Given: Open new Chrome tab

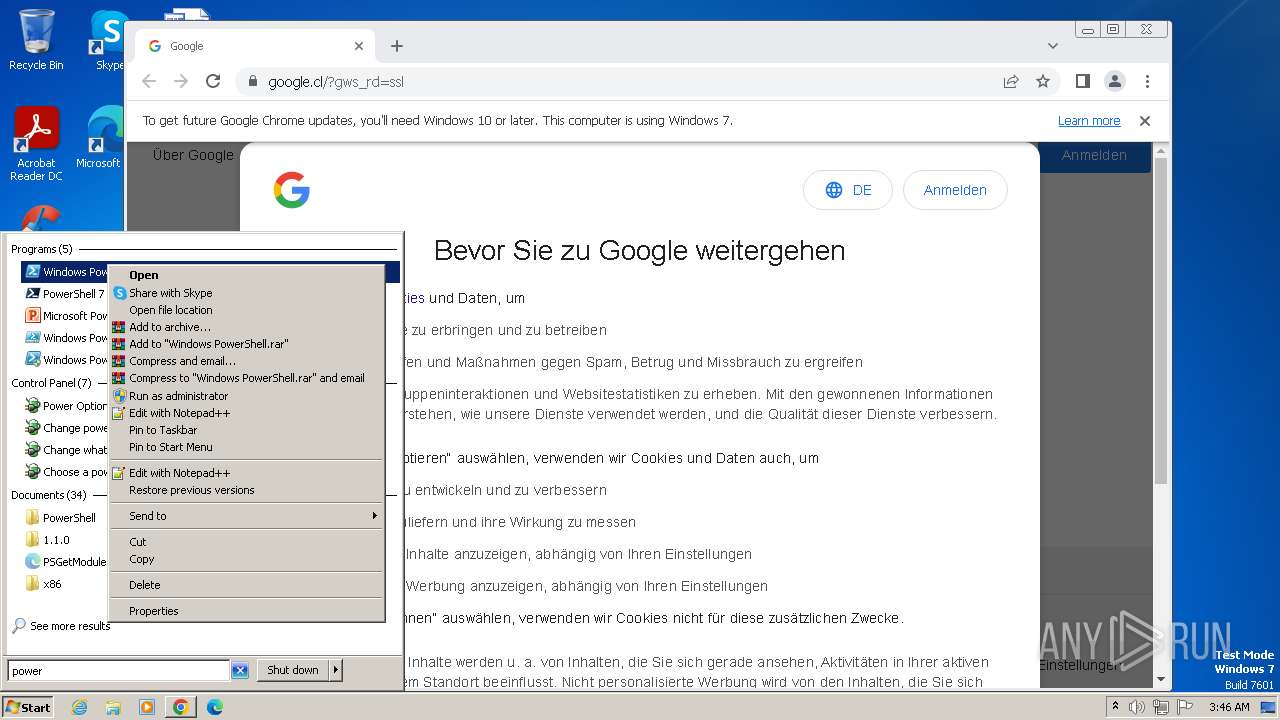Looking at the screenshot, I should 397,46.
